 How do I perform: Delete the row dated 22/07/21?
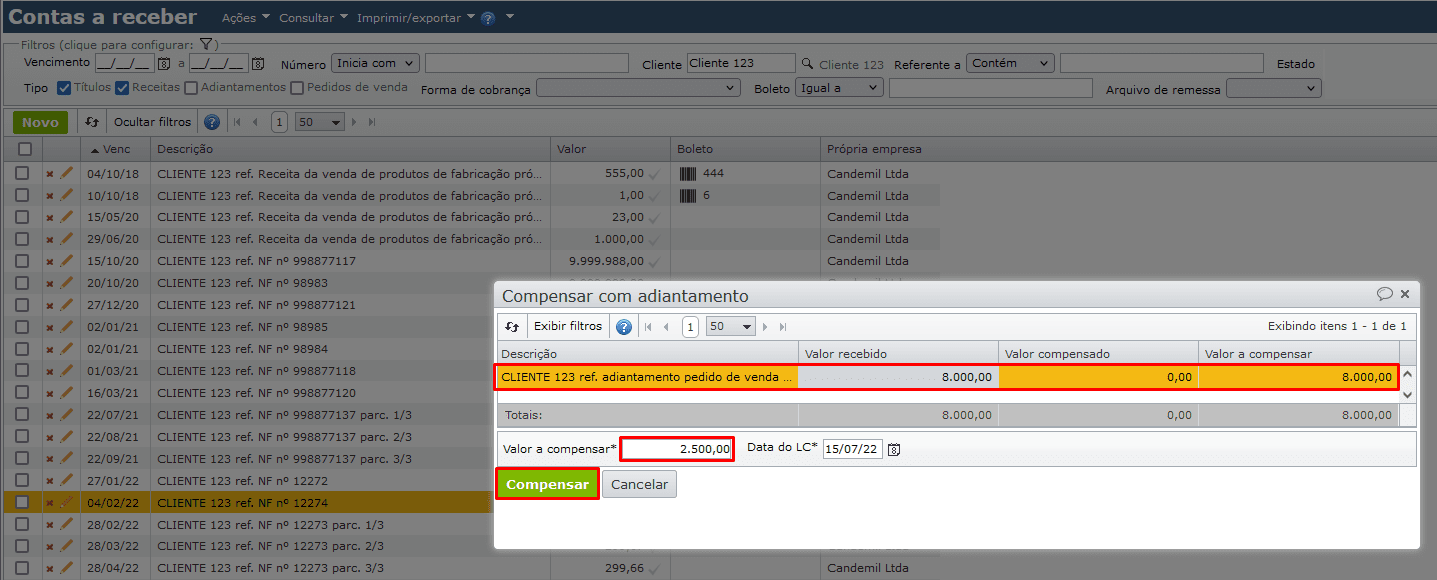[49, 416]
